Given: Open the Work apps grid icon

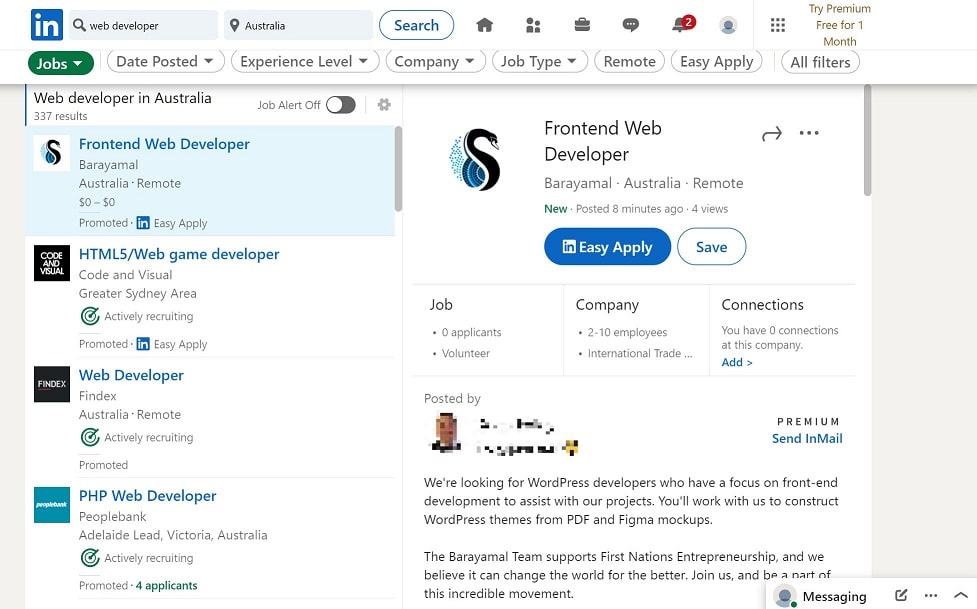Looking at the screenshot, I should point(778,25).
